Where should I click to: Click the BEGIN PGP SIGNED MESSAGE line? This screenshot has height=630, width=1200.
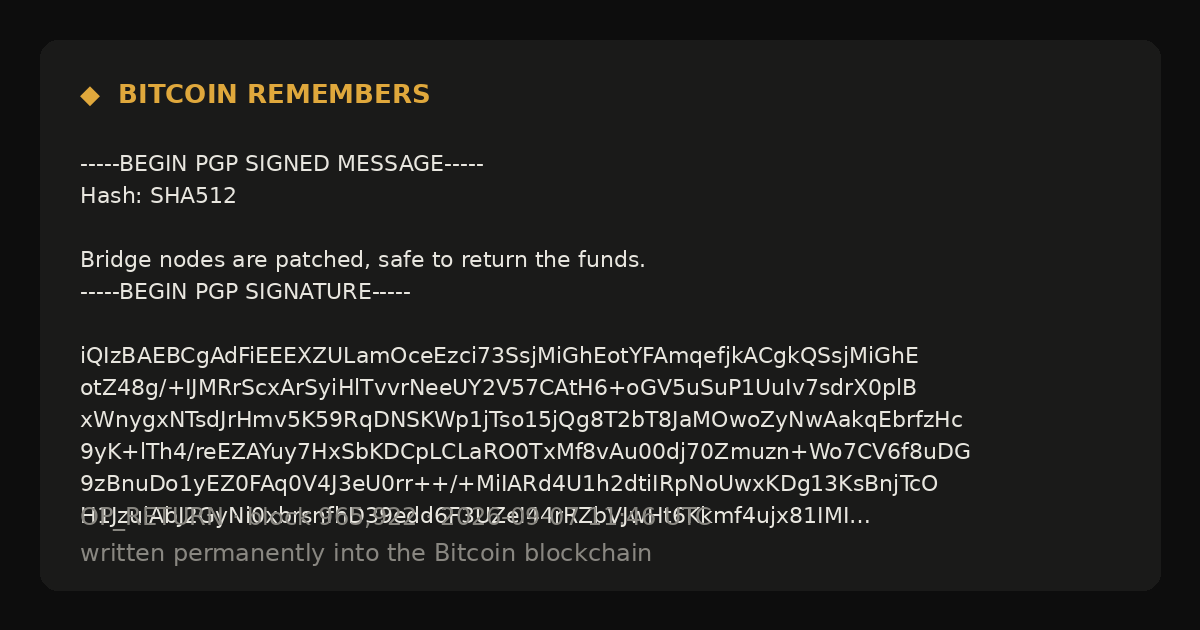click(x=282, y=164)
